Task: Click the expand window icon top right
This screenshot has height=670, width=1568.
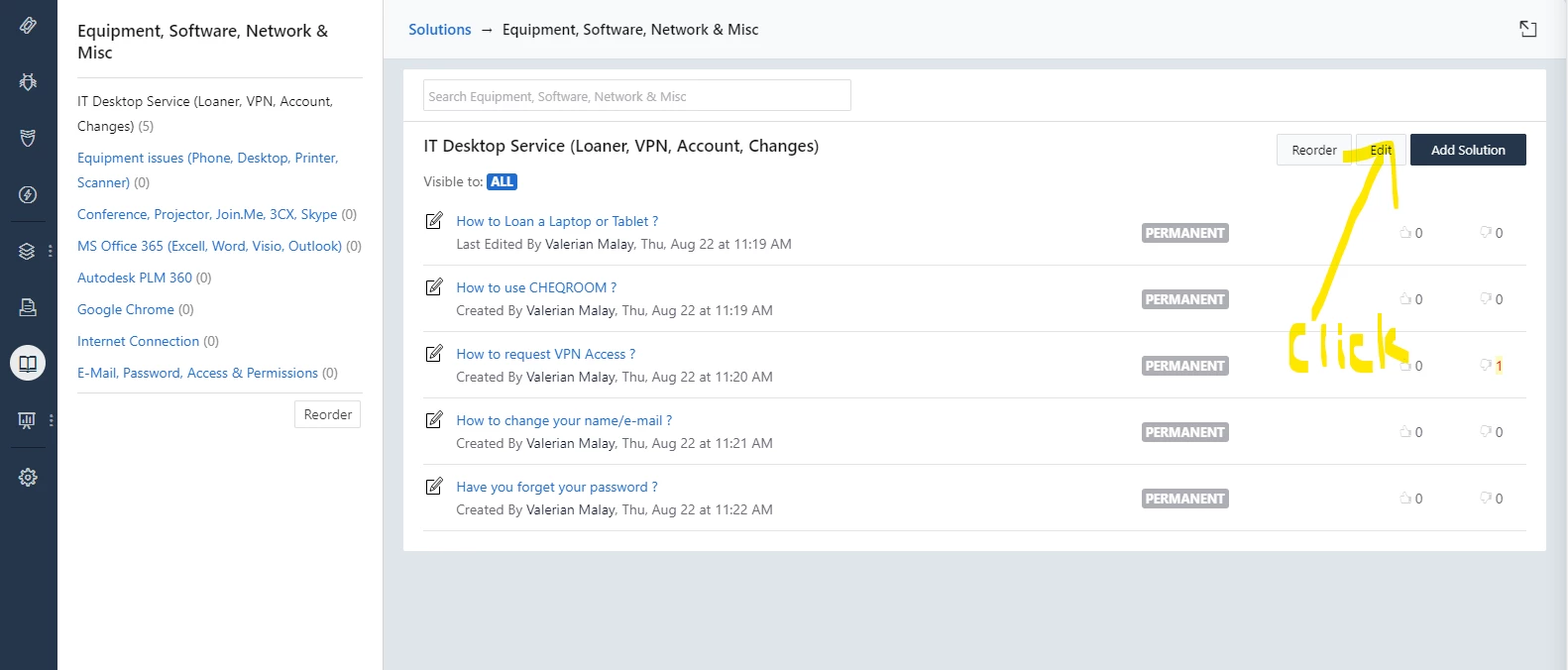Action: point(1528,29)
